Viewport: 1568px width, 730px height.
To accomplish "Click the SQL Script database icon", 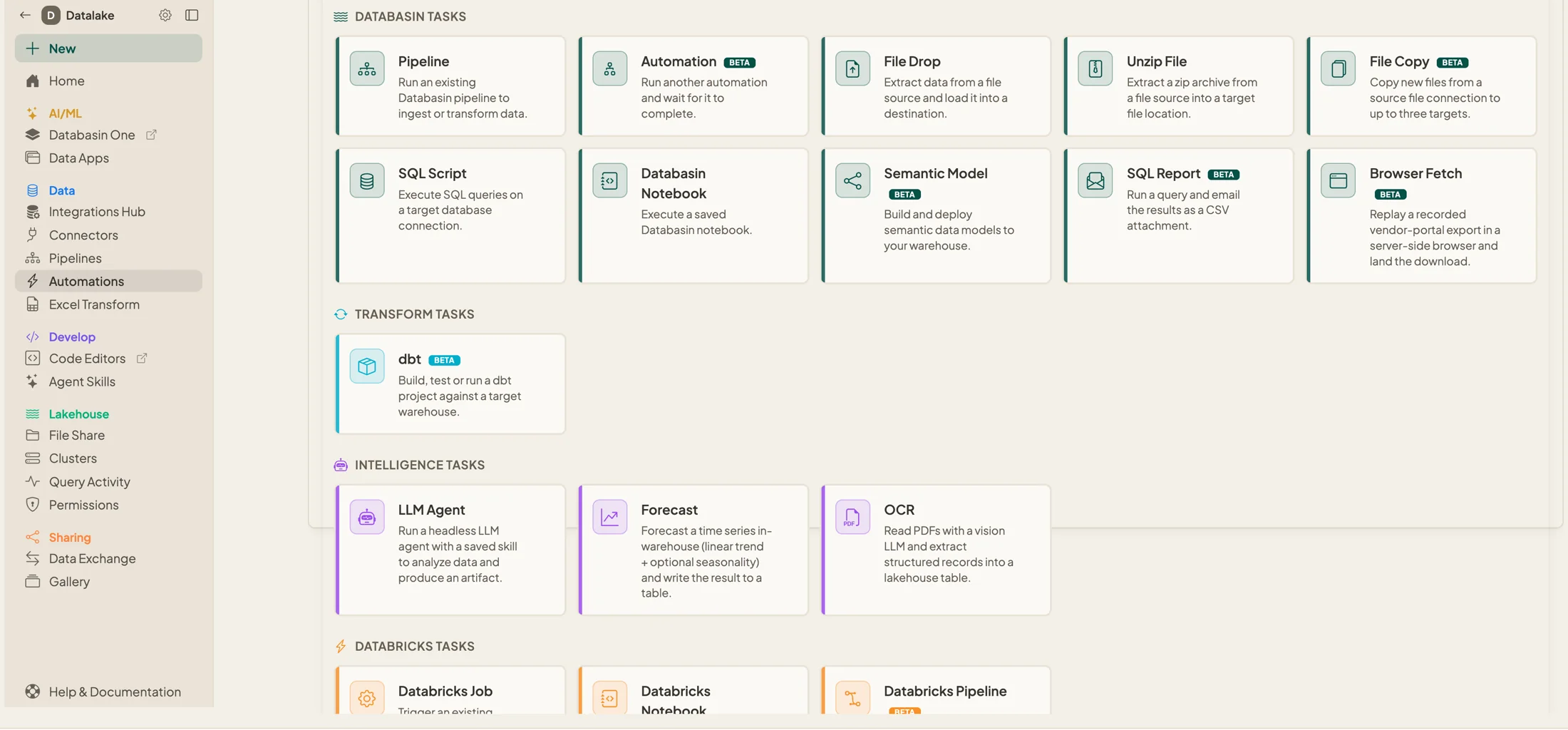I will [367, 181].
